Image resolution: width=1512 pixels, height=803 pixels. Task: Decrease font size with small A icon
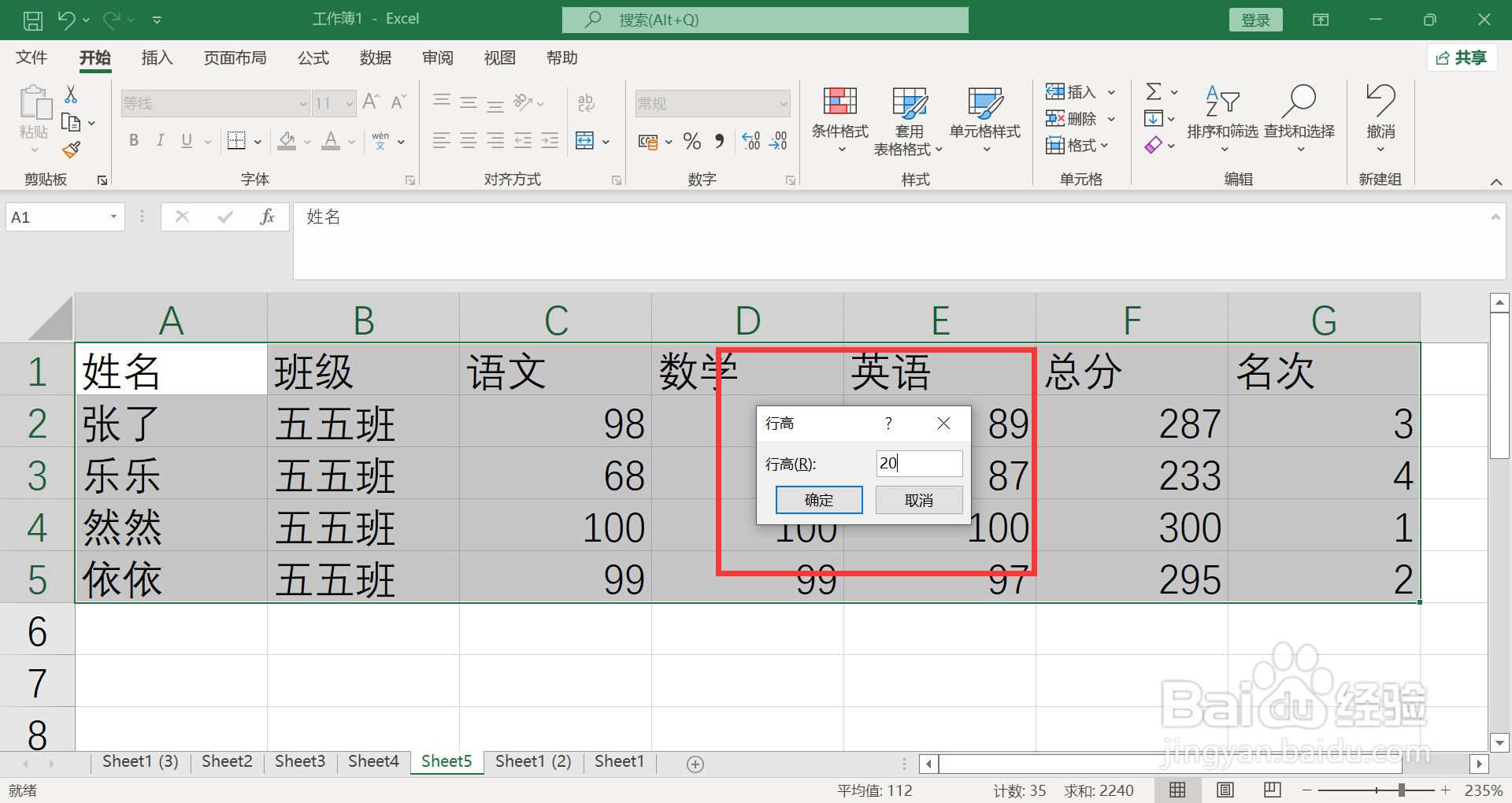(398, 102)
